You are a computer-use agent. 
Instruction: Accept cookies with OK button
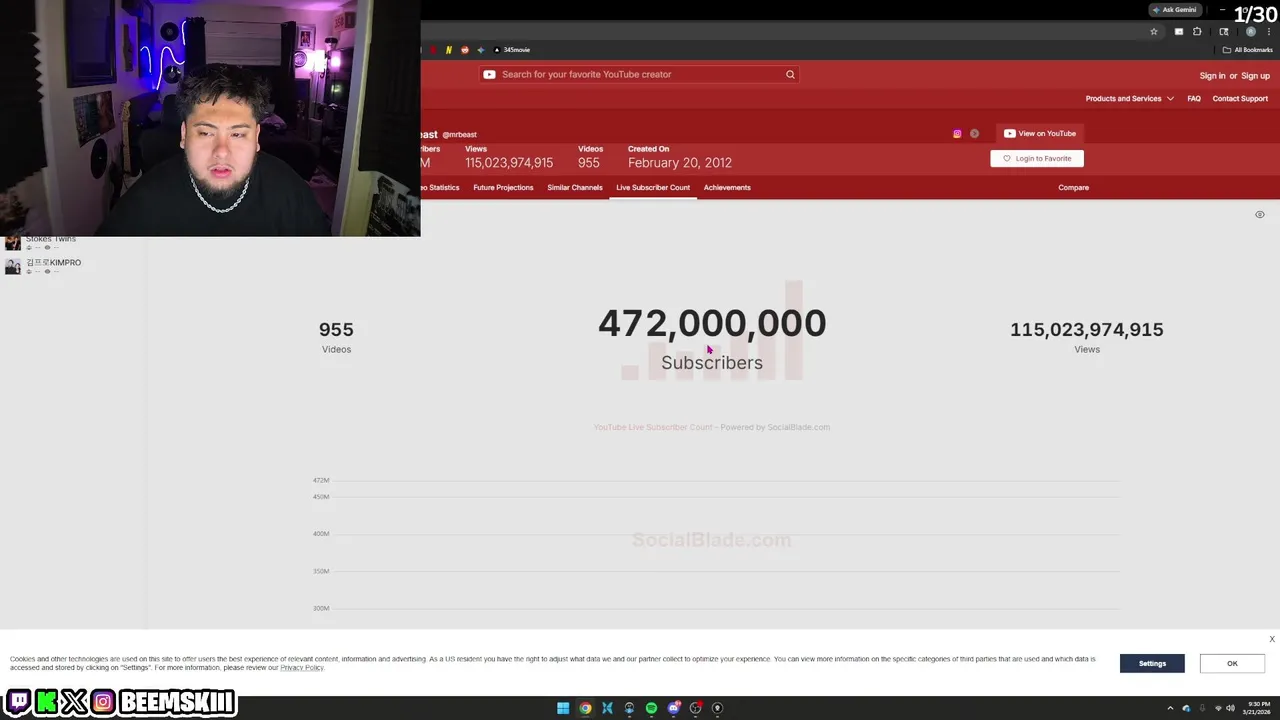click(1232, 663)
